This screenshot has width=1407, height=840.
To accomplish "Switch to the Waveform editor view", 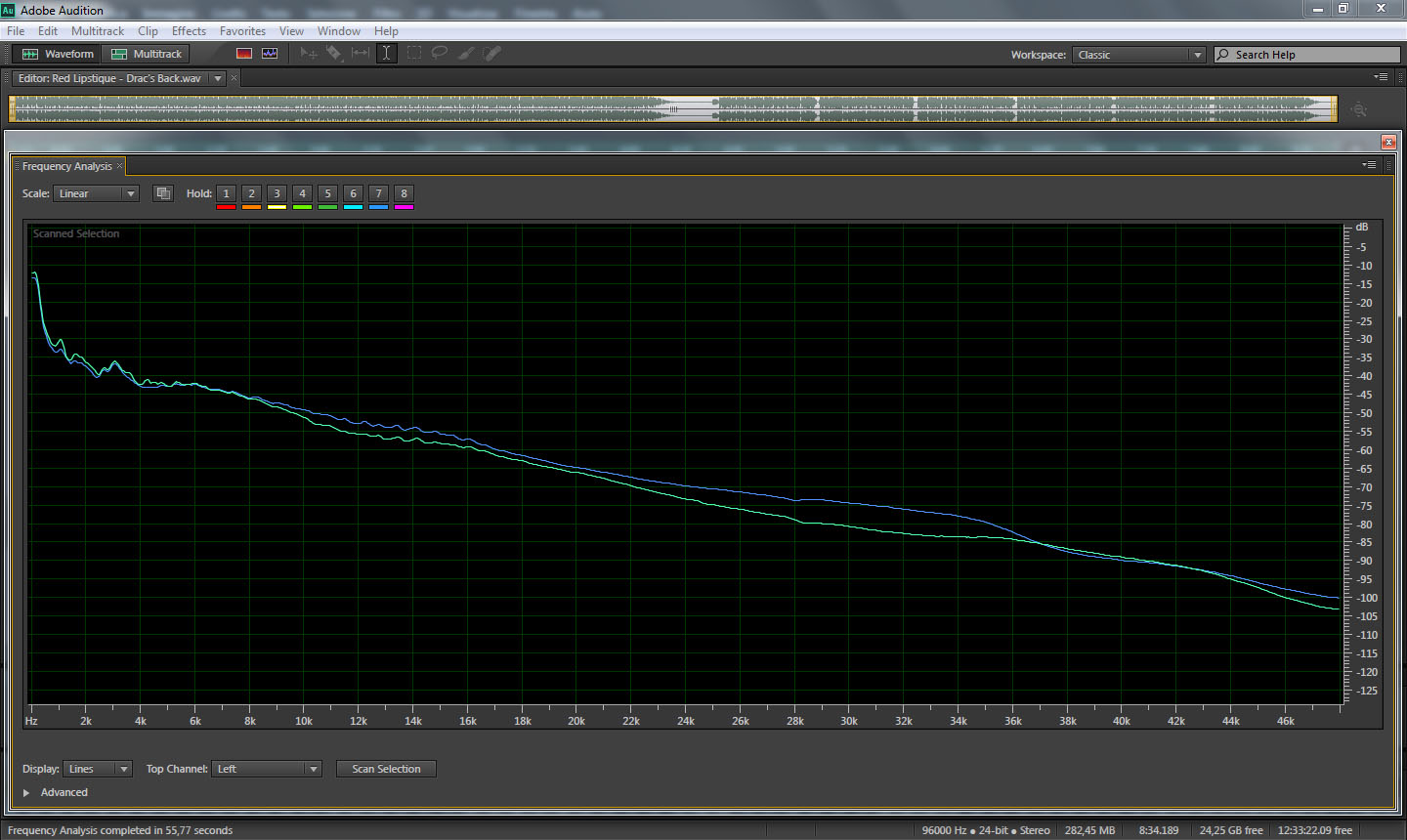I will coord(57,54).
